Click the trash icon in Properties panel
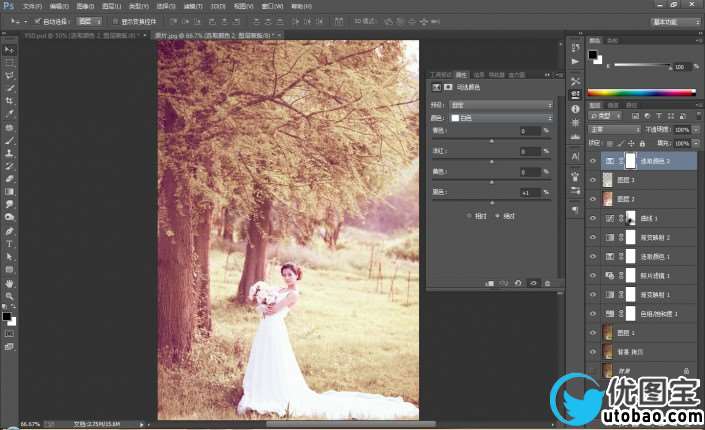Viewport: 705px width, 430px height. [547, 284]
